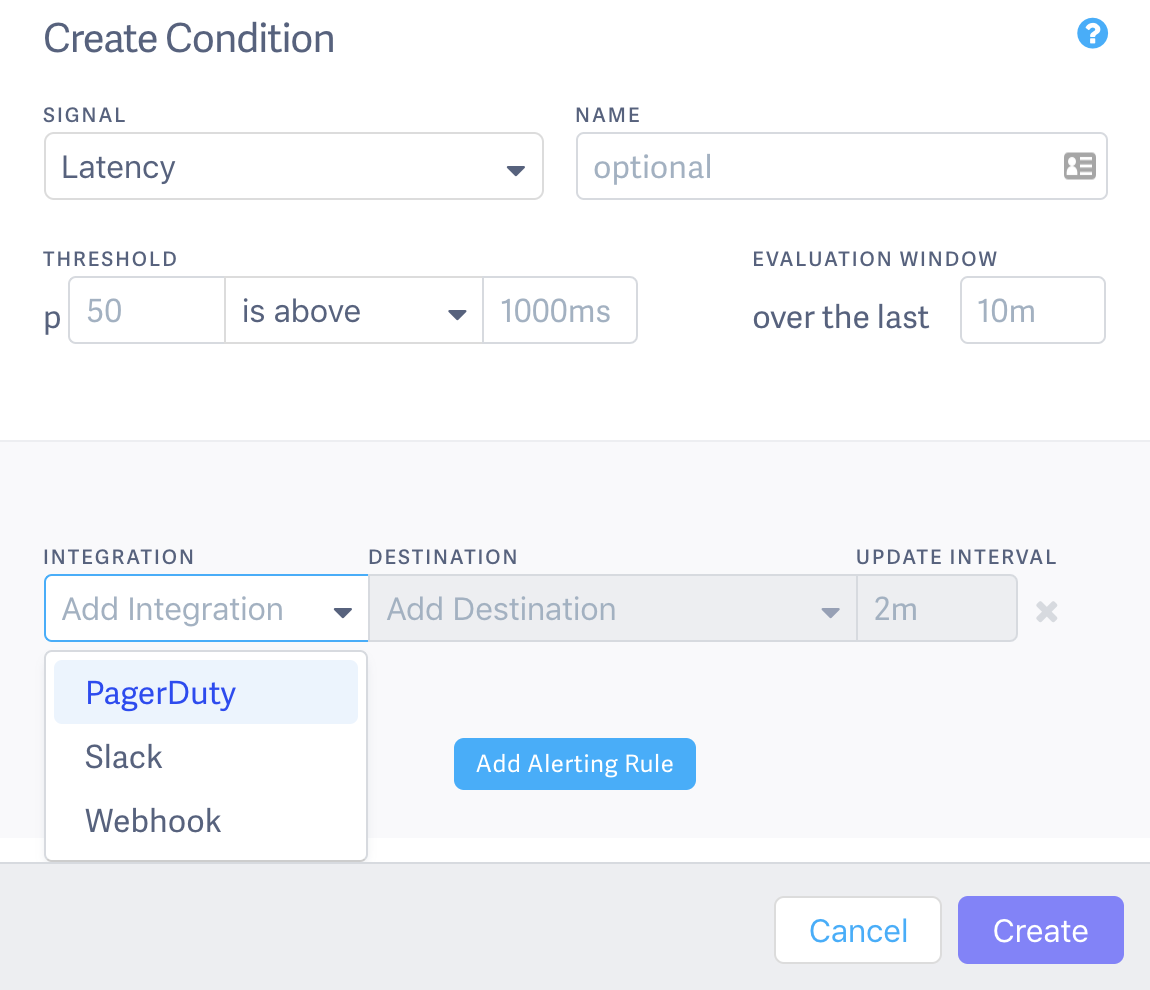The height and width of the screenshot is (990, 1150).
Task: Open the Latency signal dropdown
Action: click(x=293, y=166)
